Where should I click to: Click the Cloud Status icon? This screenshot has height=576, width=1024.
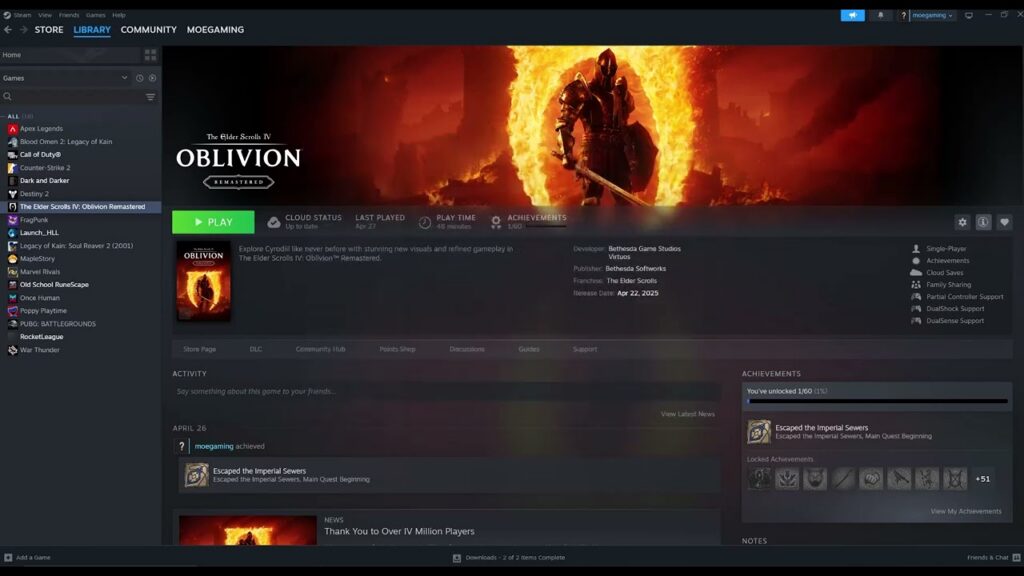click(274, 223)
